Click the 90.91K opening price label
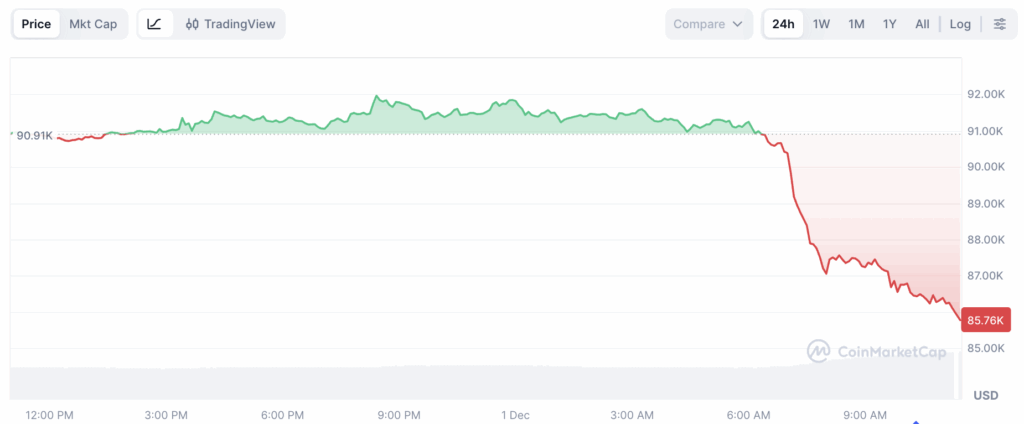The height and width of the screenshot is (424, 1024). (x=34, y=135)
